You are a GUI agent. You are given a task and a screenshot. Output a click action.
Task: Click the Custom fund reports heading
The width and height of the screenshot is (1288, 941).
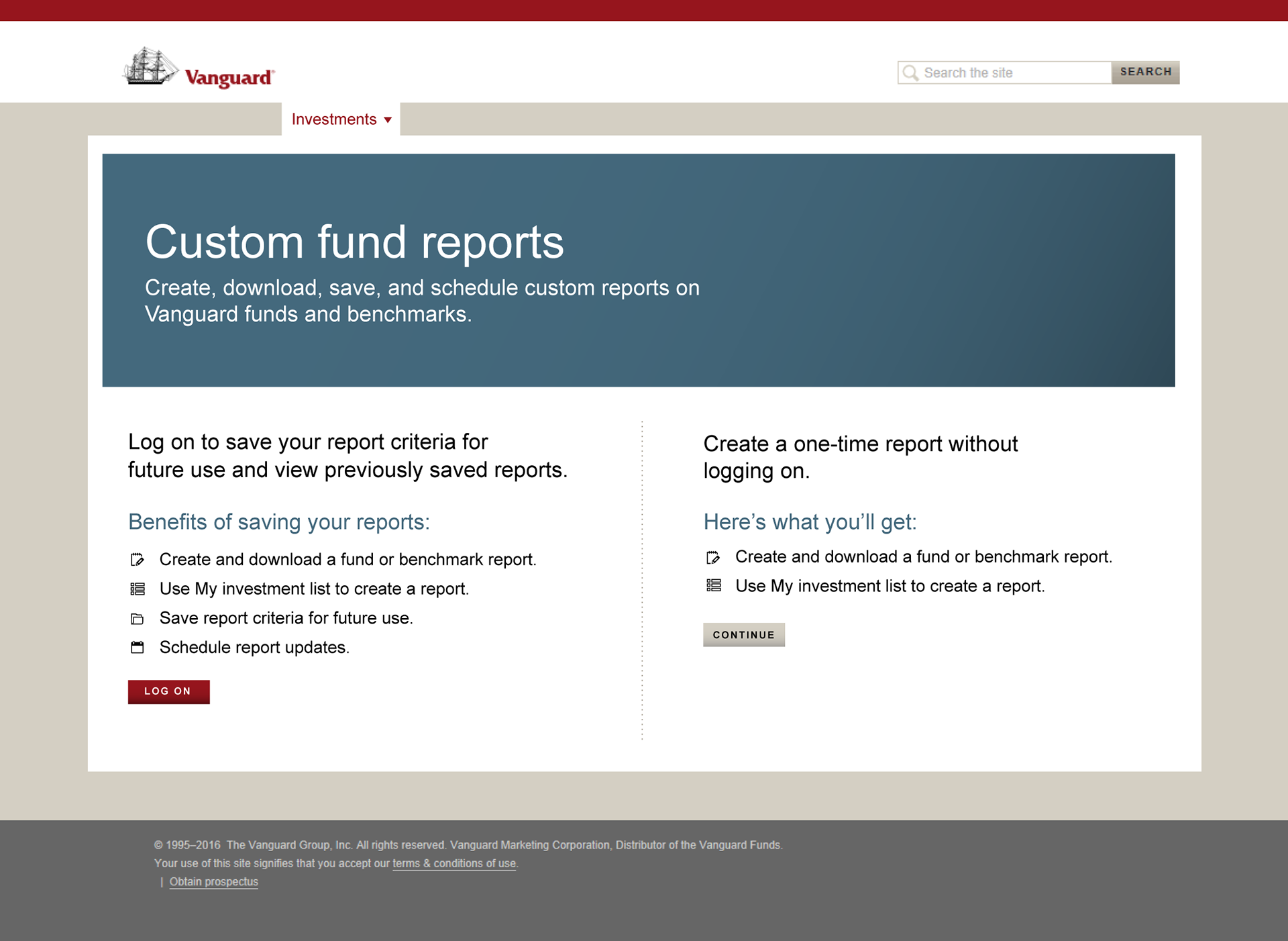(354, 242)
